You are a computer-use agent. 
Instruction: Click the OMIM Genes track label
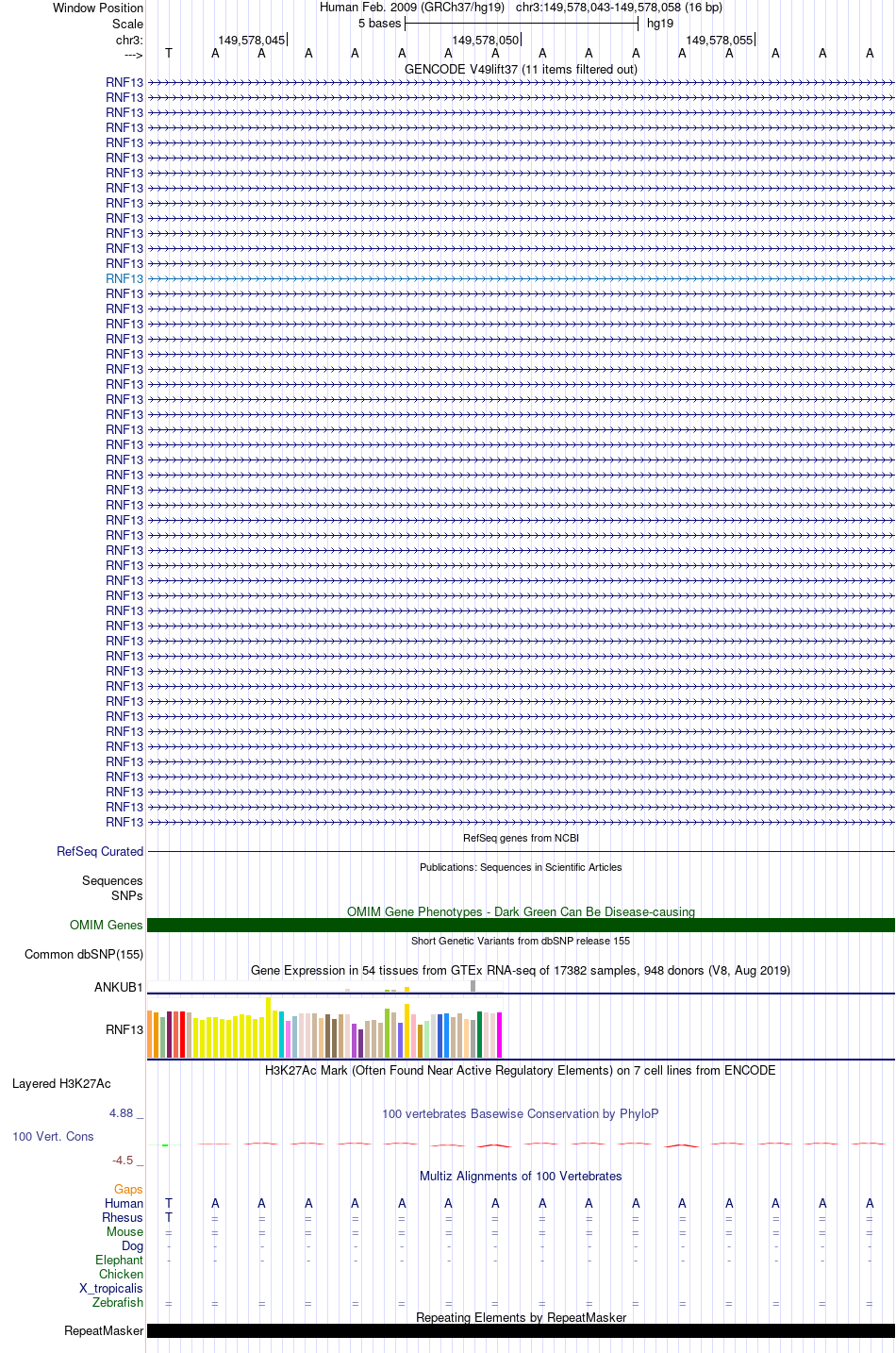[x=107, y=925]
